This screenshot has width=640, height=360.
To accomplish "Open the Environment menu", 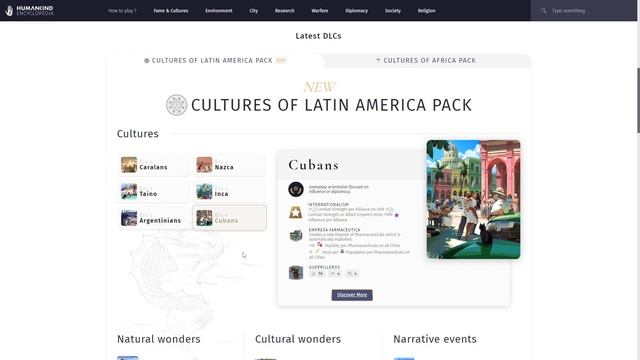I will [x=219, y=11].
